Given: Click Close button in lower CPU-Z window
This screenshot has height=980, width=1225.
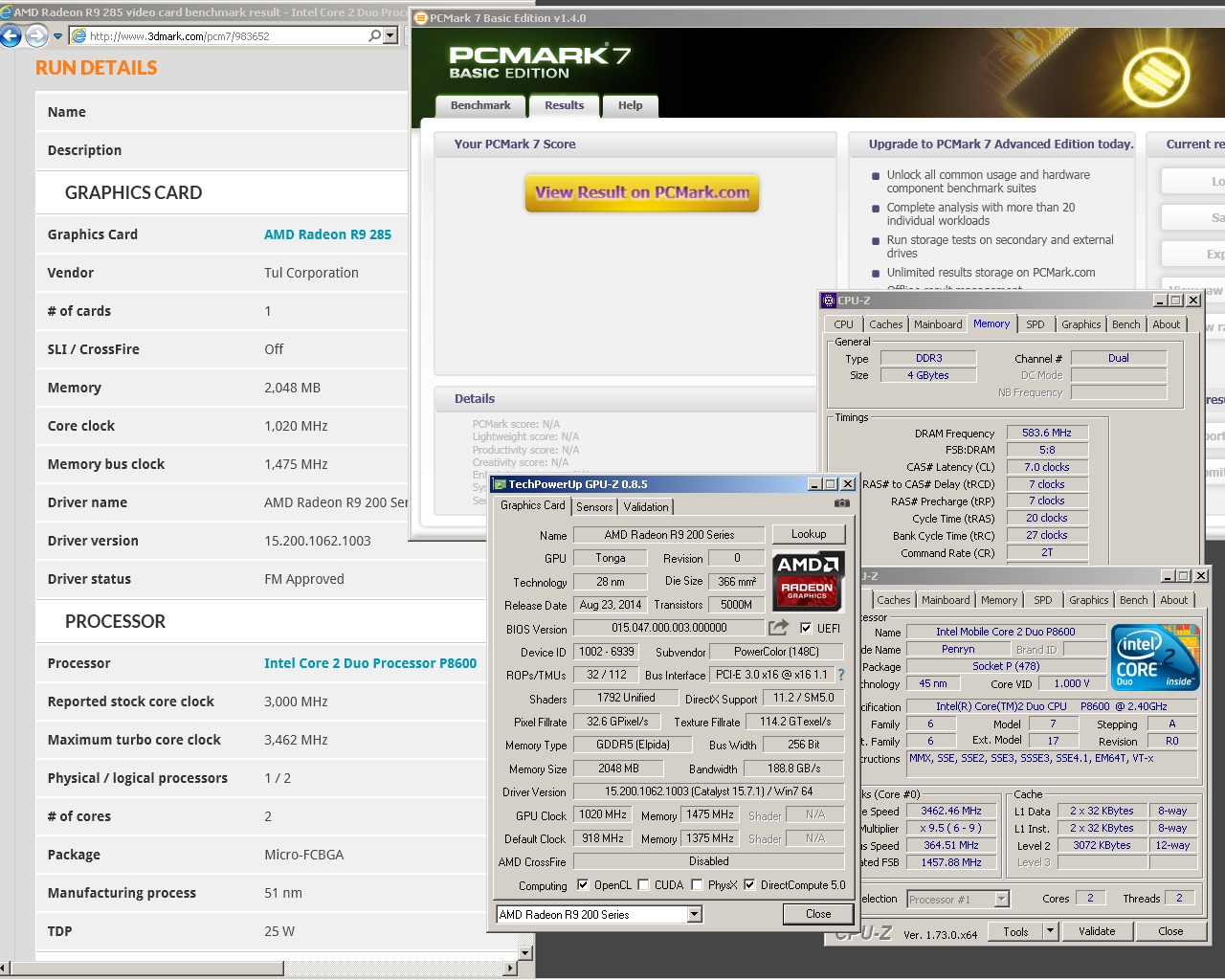Looking at the screenshot, I should (1170, 931).
